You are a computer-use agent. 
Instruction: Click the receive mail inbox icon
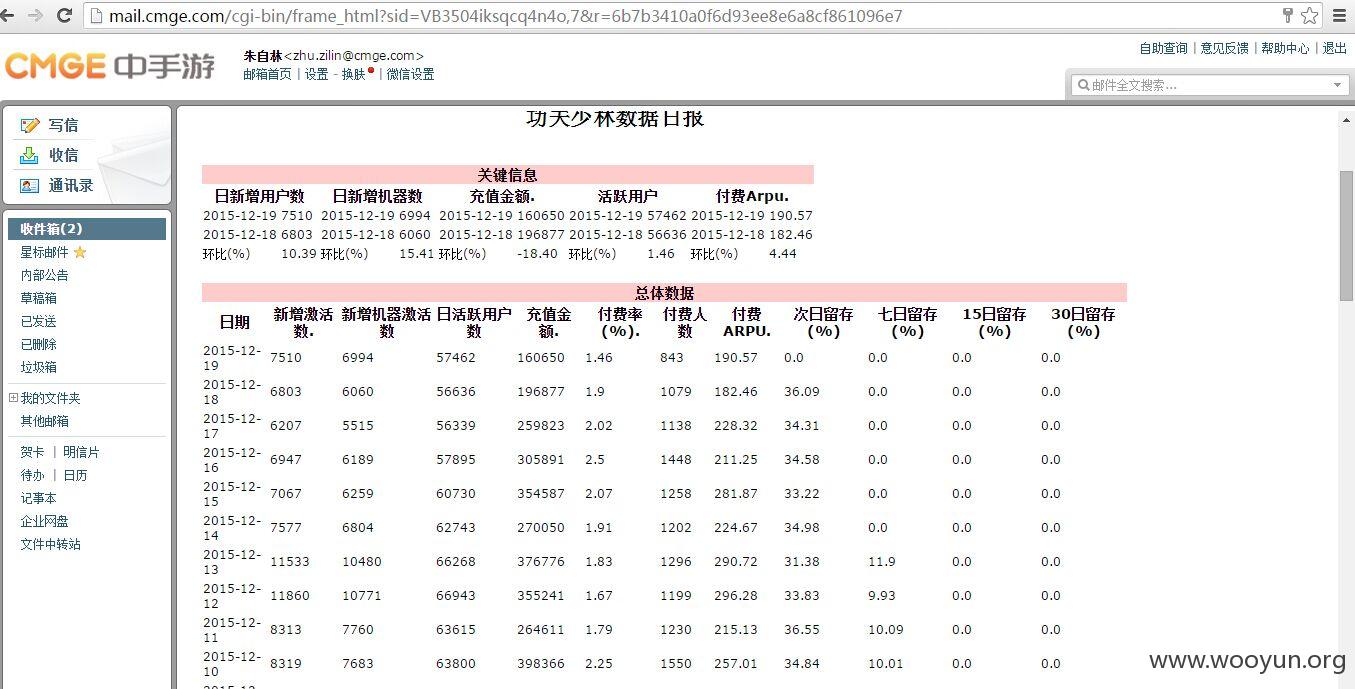[30, 155]
